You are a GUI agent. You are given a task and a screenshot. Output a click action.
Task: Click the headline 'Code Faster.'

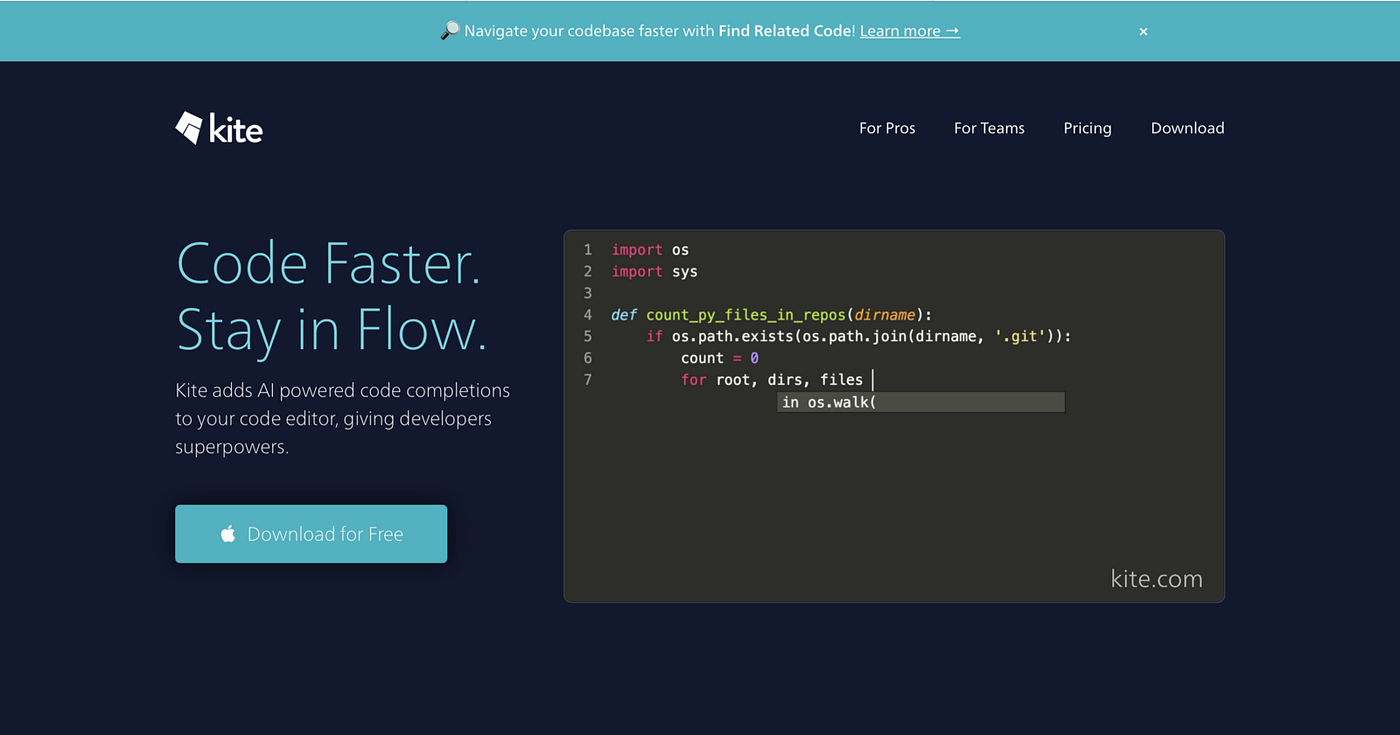pyautogui.click(x=330, y=262)
